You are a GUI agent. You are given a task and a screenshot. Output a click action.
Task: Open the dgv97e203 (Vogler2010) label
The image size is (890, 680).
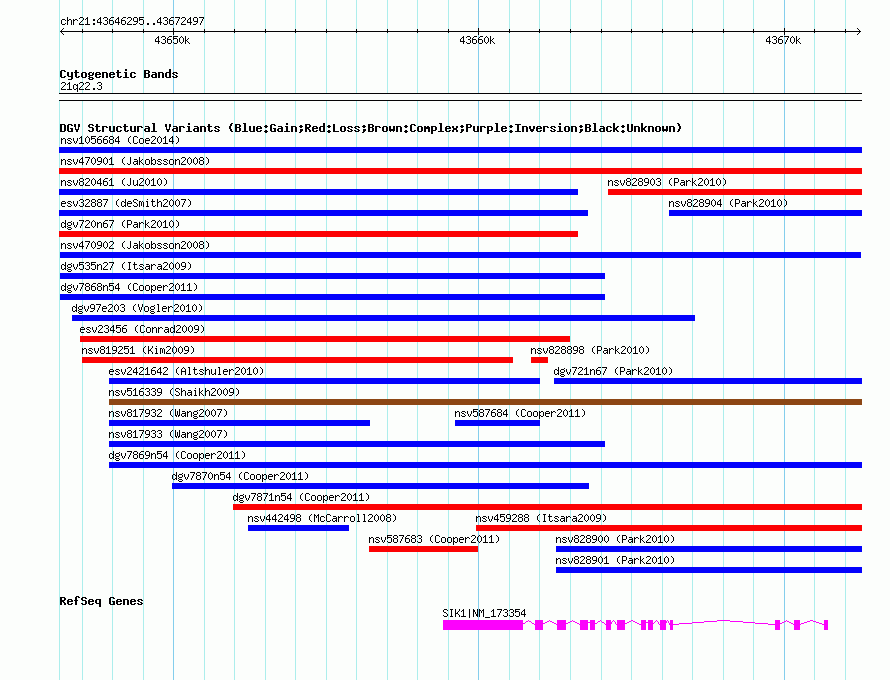(x=137, y=308)
